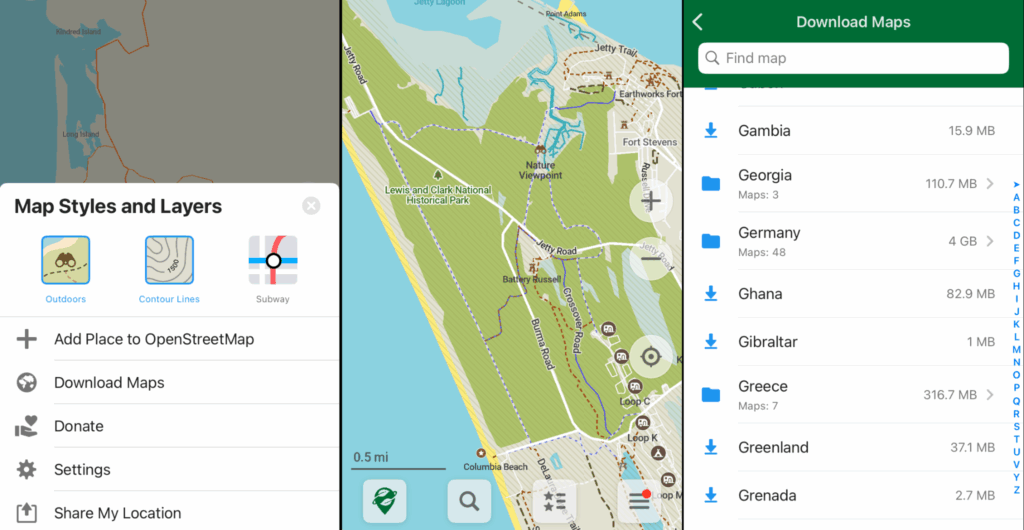The width and height of the screenshot is (1024, 530).
Task: Toggle the Outdoors map style
Action: click(66, 261)
